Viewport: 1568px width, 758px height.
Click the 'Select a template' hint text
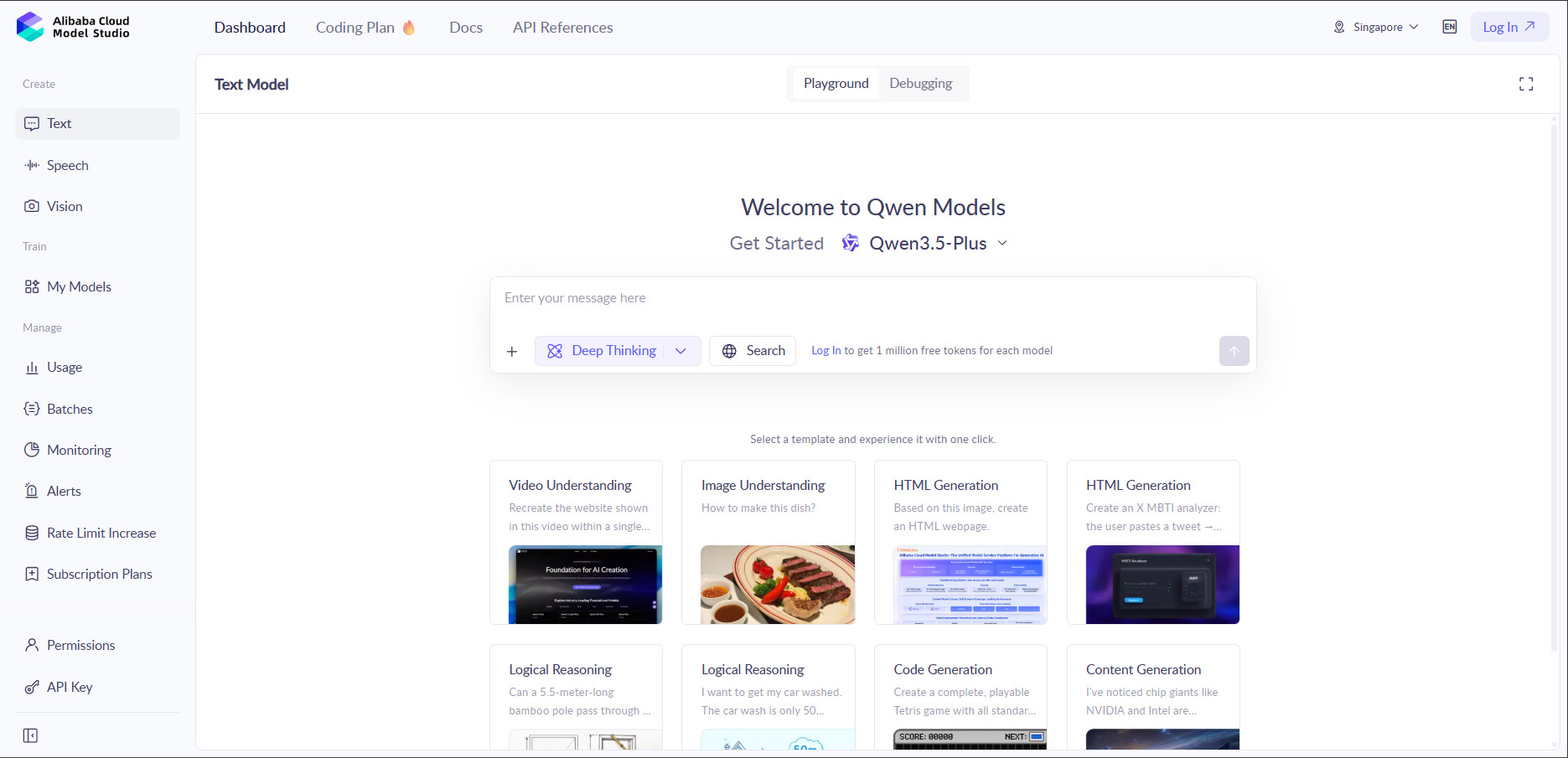click(872, 439)
